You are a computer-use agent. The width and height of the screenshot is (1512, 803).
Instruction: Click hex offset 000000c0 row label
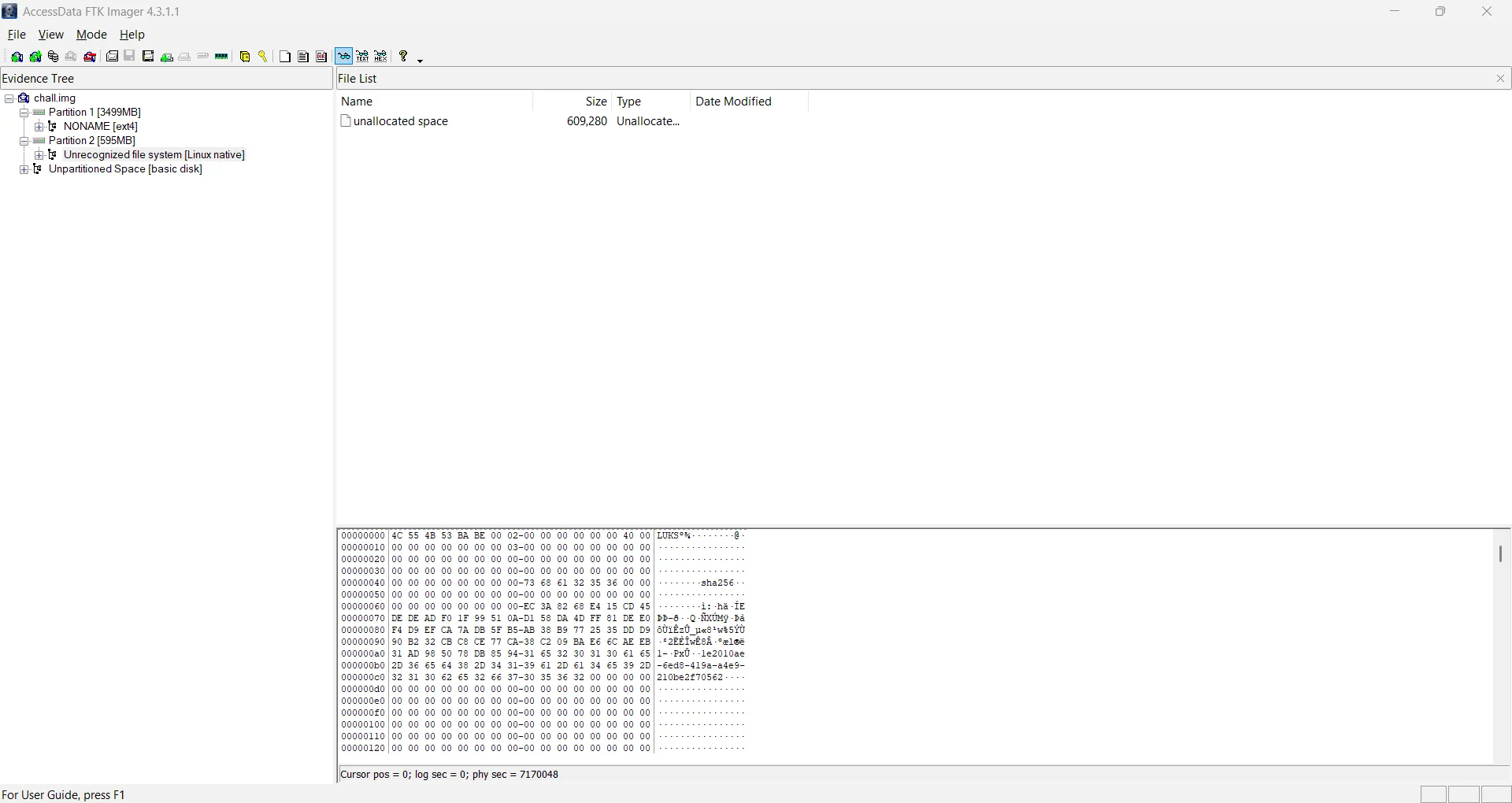(x=363, y=678)
